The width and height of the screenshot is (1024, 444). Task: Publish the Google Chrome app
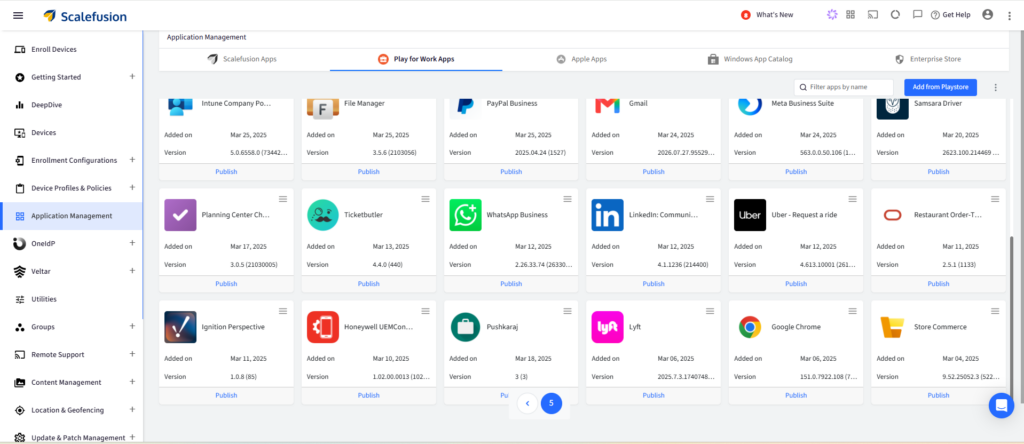coord(795,395)
